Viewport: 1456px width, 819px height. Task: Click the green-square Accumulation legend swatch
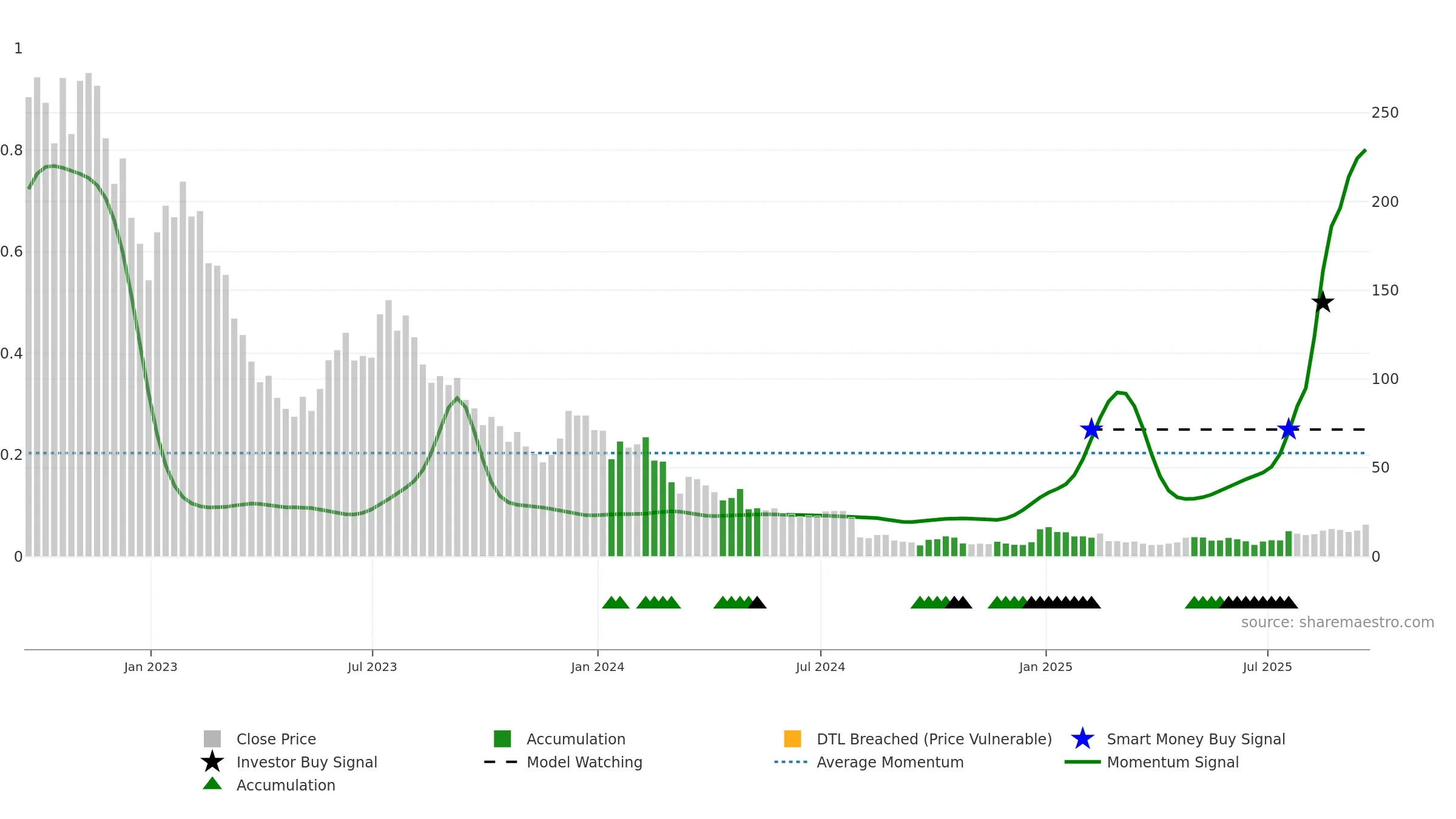(x=502, y=739)
